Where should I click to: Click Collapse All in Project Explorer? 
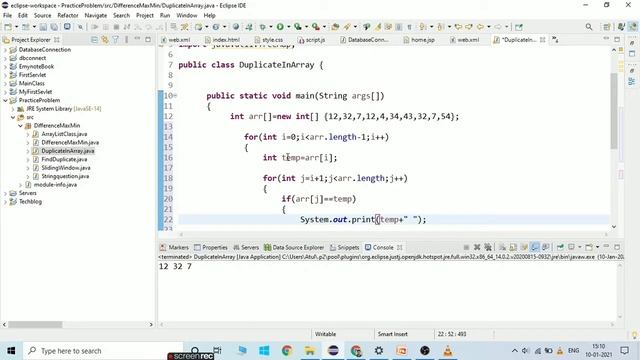click(94, 40)
